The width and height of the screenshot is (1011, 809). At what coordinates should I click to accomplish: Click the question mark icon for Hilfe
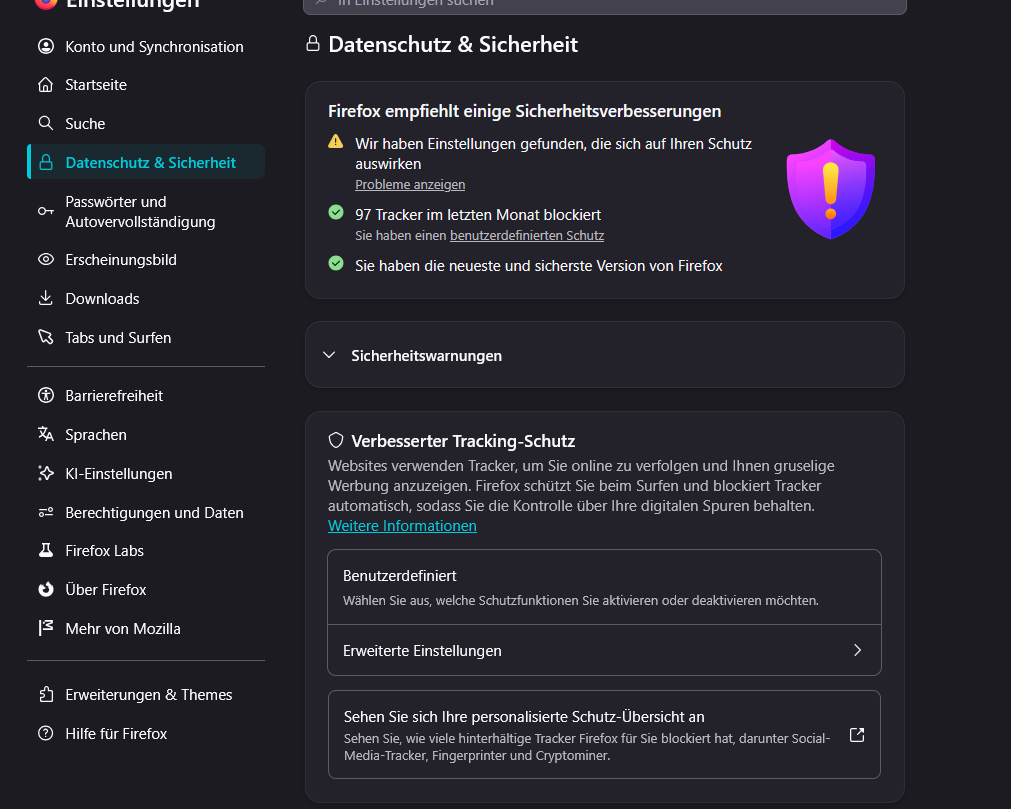(x=46, y=733)
